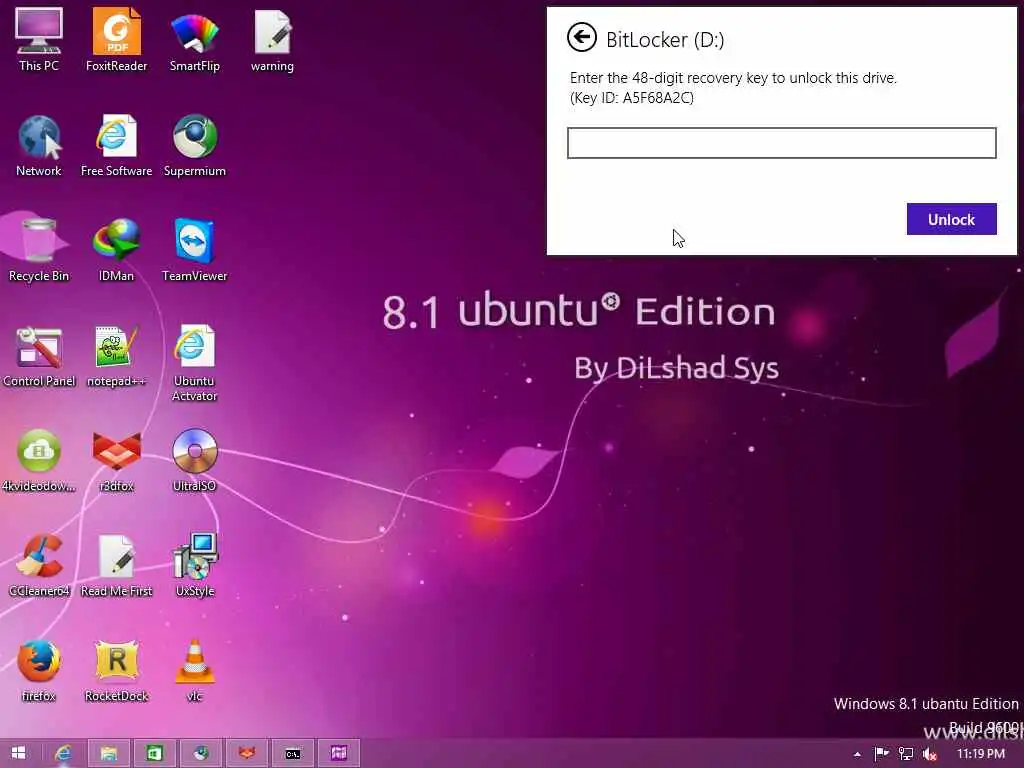Open the Control Panel shortcut
Viewport: 1024px width, 768px height.
point(39,355)
